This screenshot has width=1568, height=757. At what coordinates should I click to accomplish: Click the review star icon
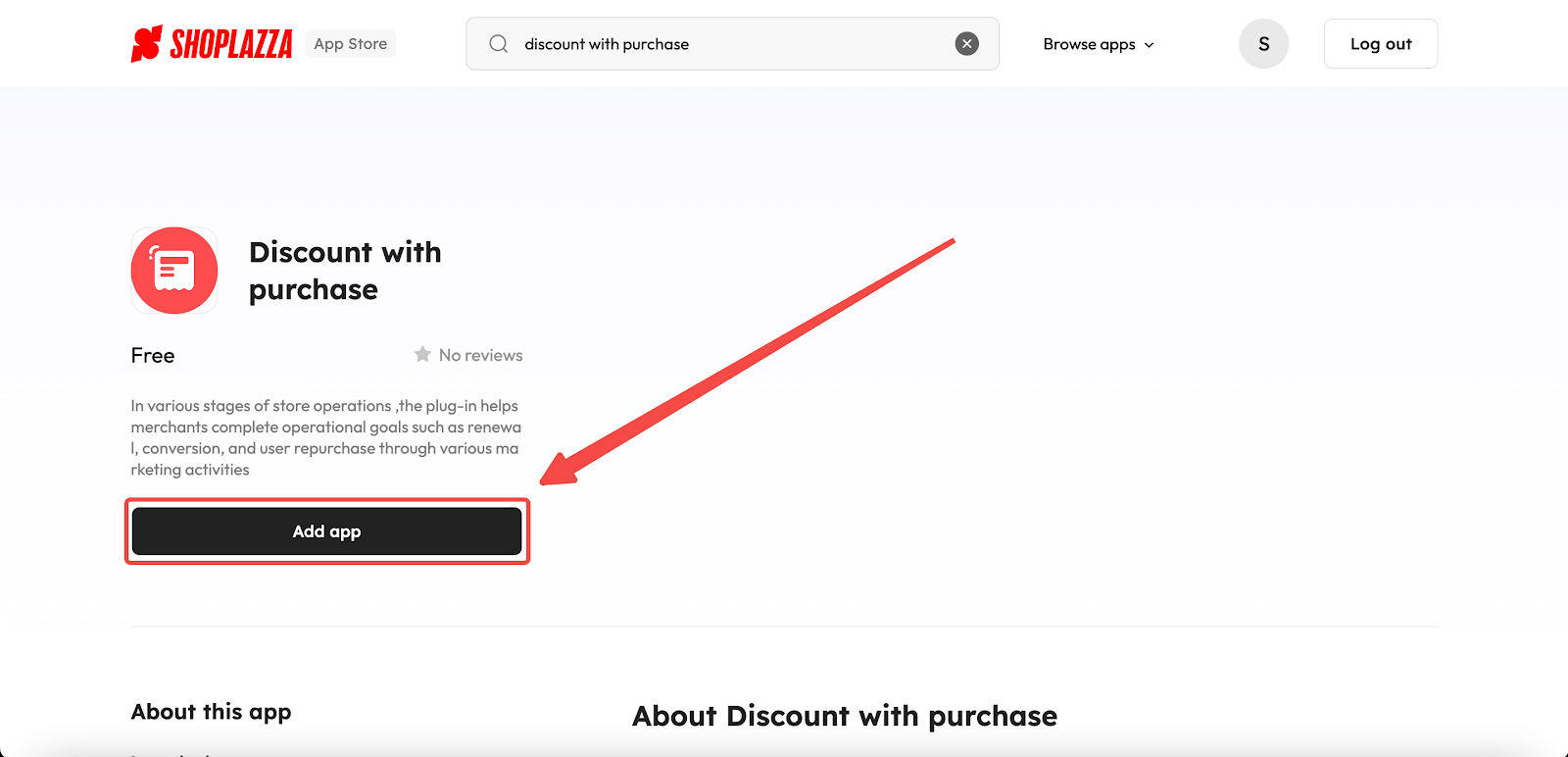(x=422, y=354)
